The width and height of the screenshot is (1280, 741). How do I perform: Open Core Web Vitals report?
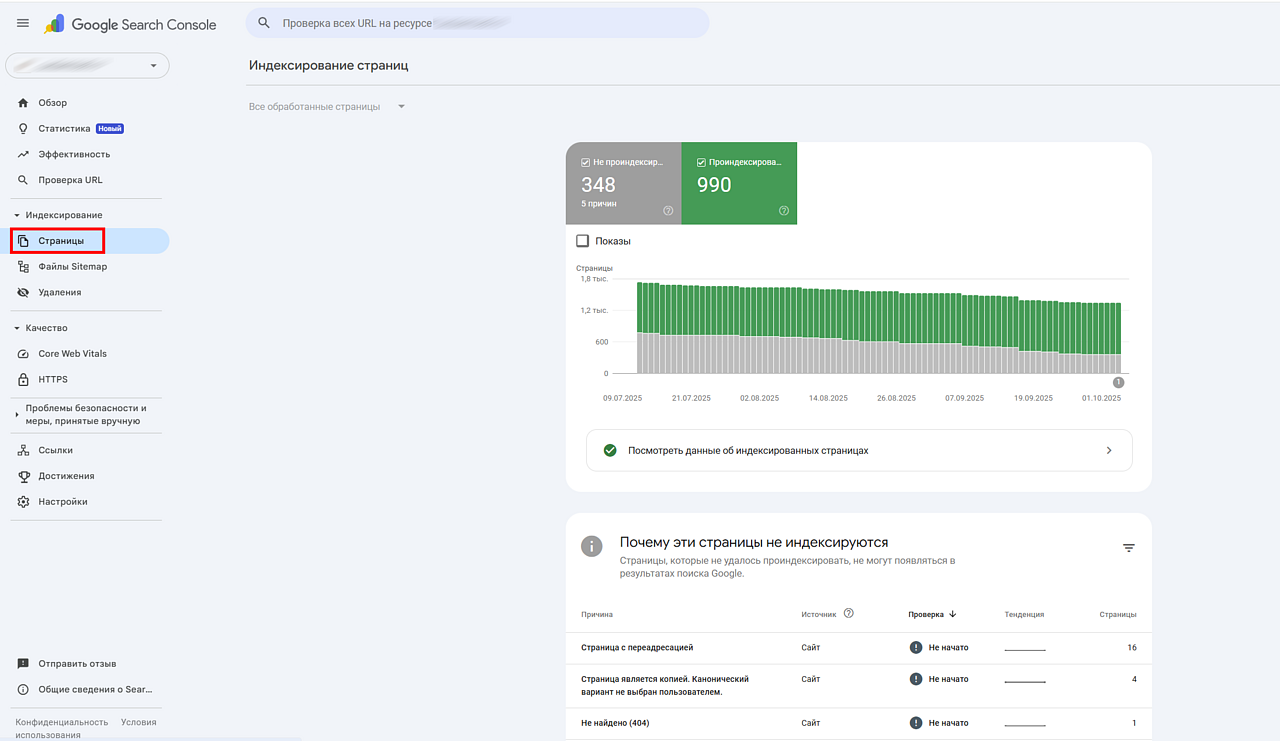coord(72,354)
